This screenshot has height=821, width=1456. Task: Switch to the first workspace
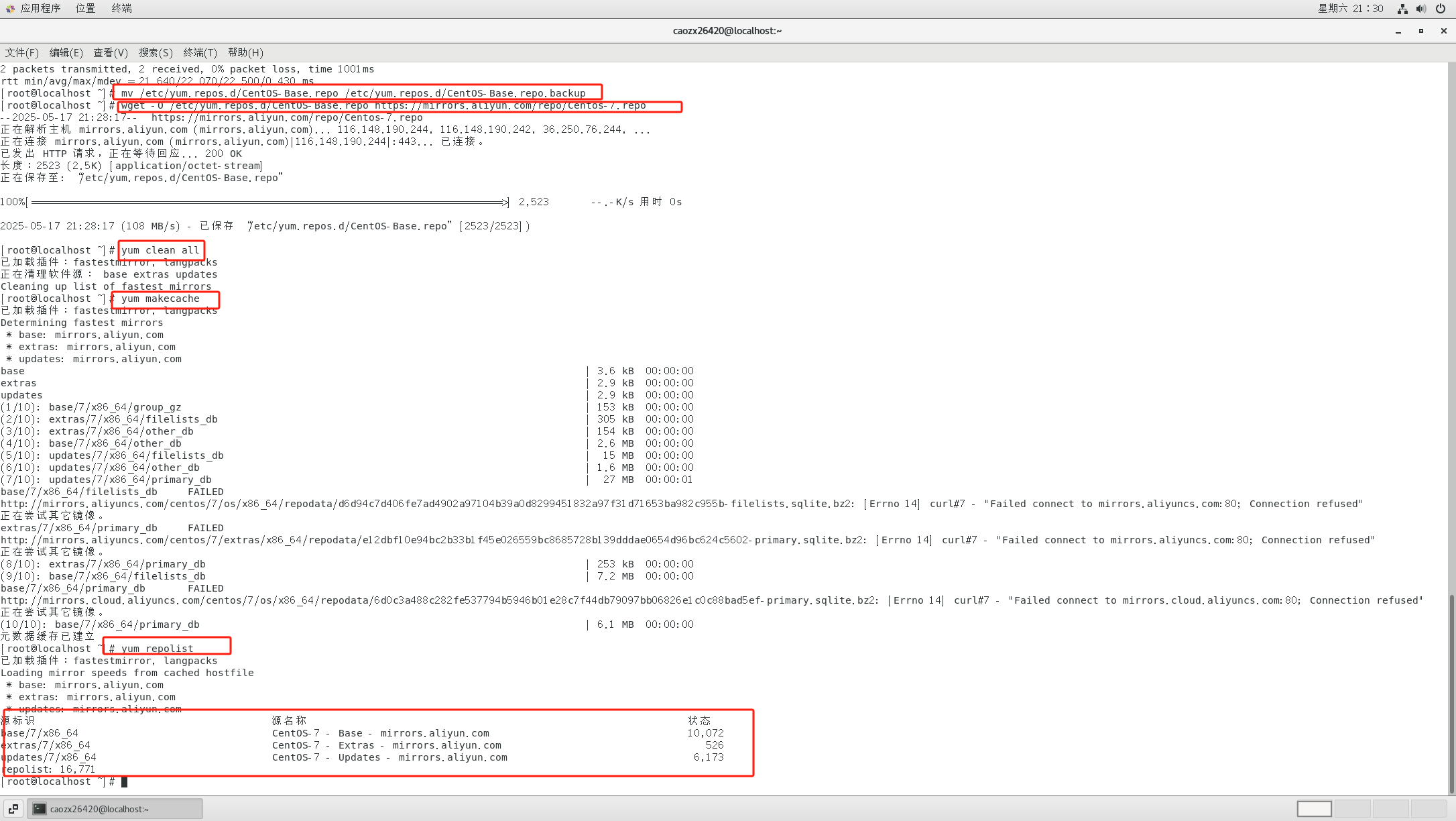[1314, 809]
